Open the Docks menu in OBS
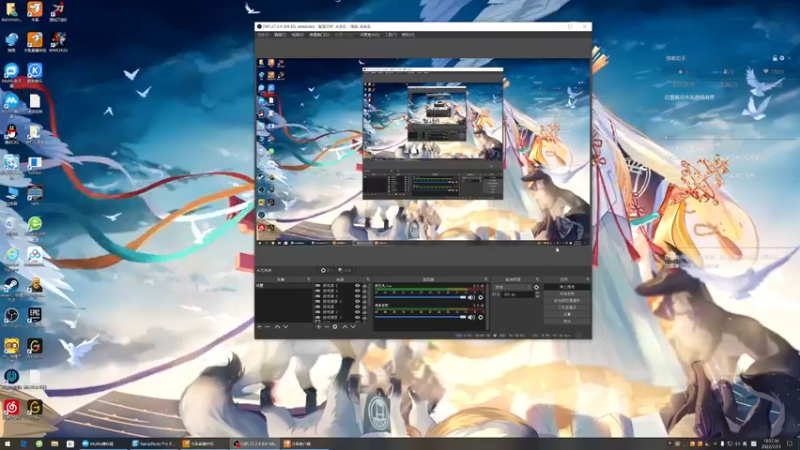800x450 pixels. [319, 35]
